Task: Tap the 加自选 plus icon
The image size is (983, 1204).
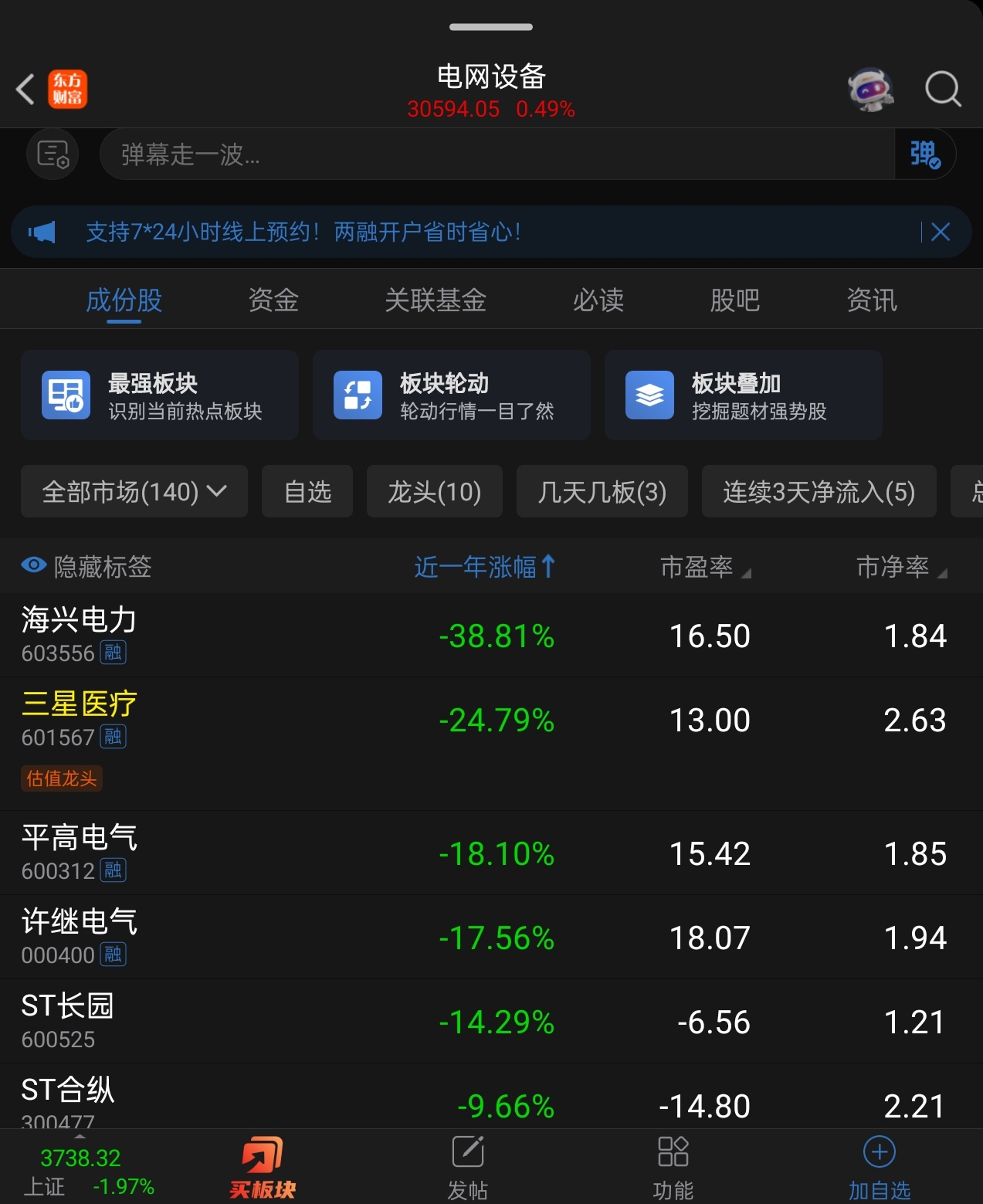Action: click(879, 1151)
